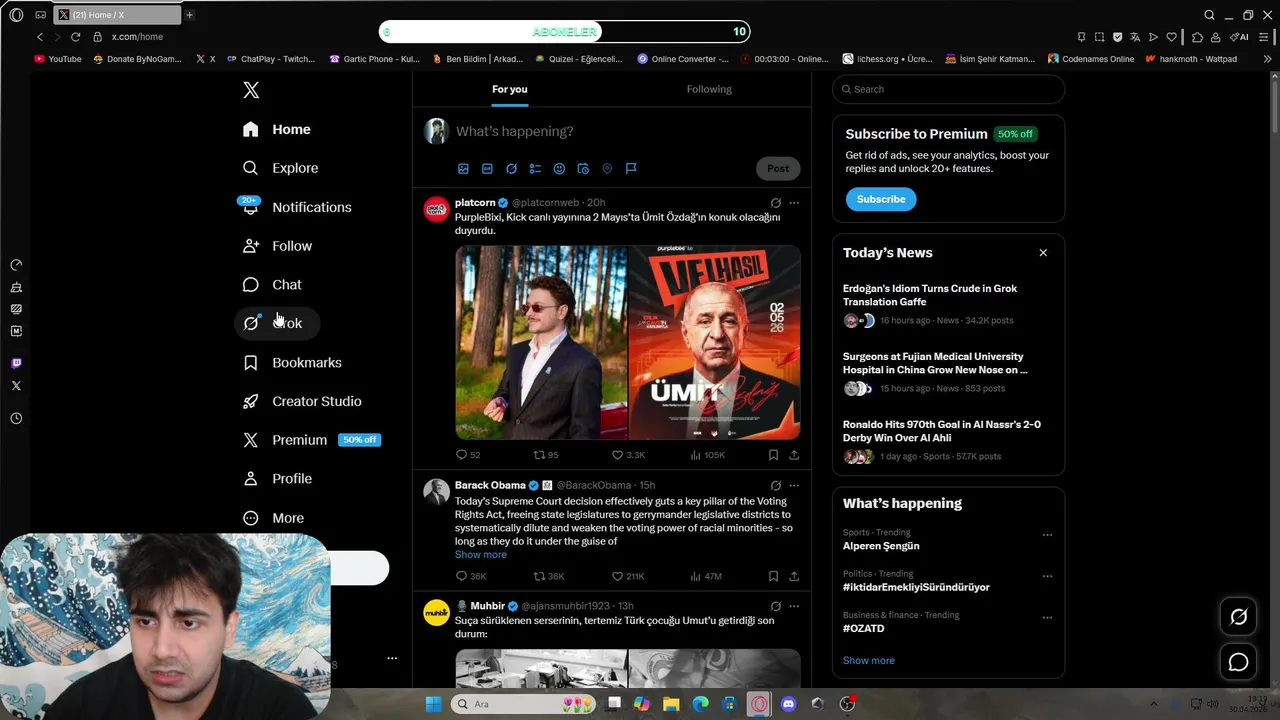Open Discord from the taskbar
The image size is (1280, 720).
pyautogui.click(x=788, y=704)
